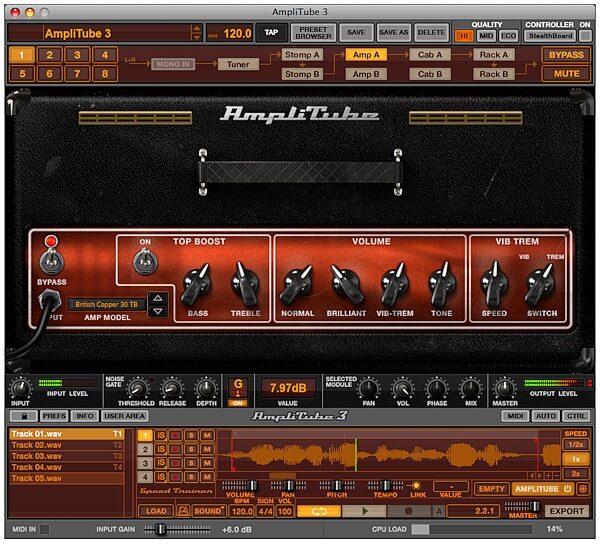The image size is (600, 544).
Task: Open the British Copper 30 TB amp model list
Action: (x=107, y=305)
